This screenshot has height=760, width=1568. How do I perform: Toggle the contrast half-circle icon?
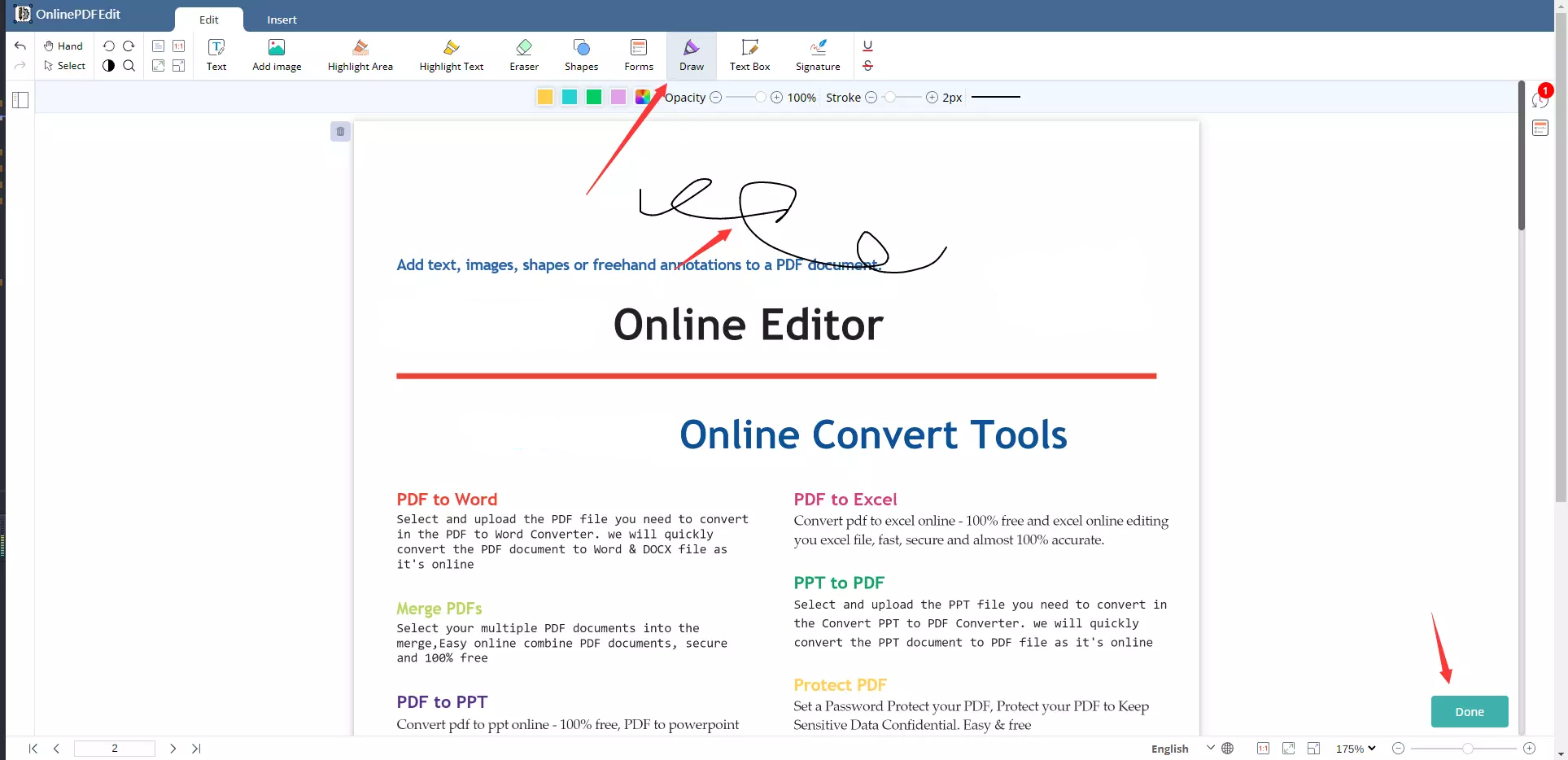(x=108, y=66)
